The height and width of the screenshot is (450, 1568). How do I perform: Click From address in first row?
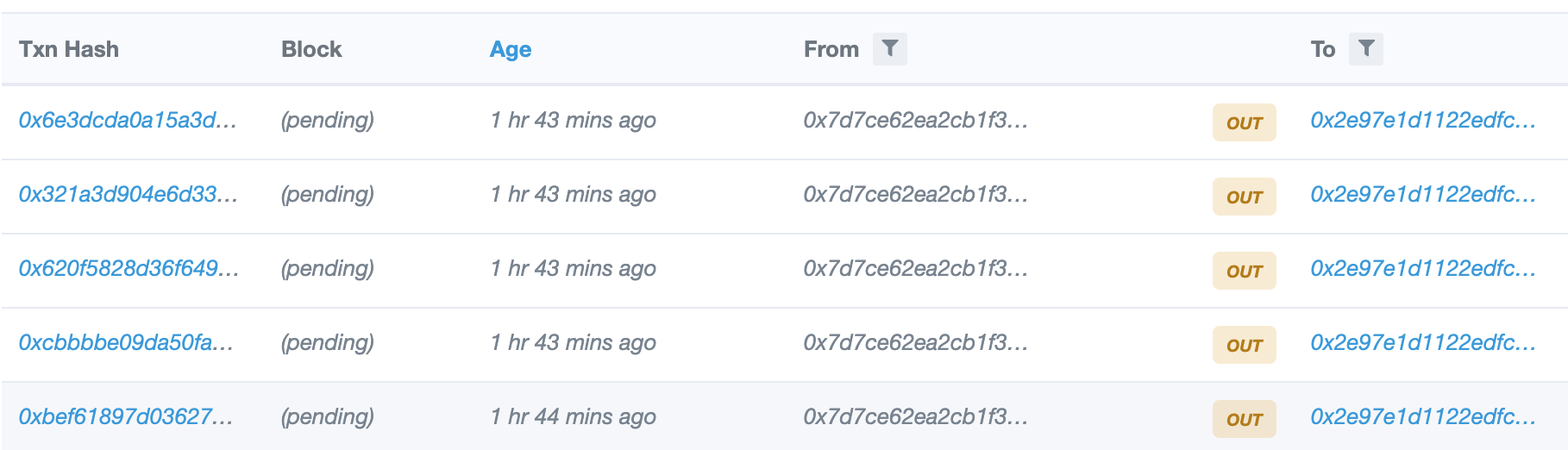(x=916, y=120)
